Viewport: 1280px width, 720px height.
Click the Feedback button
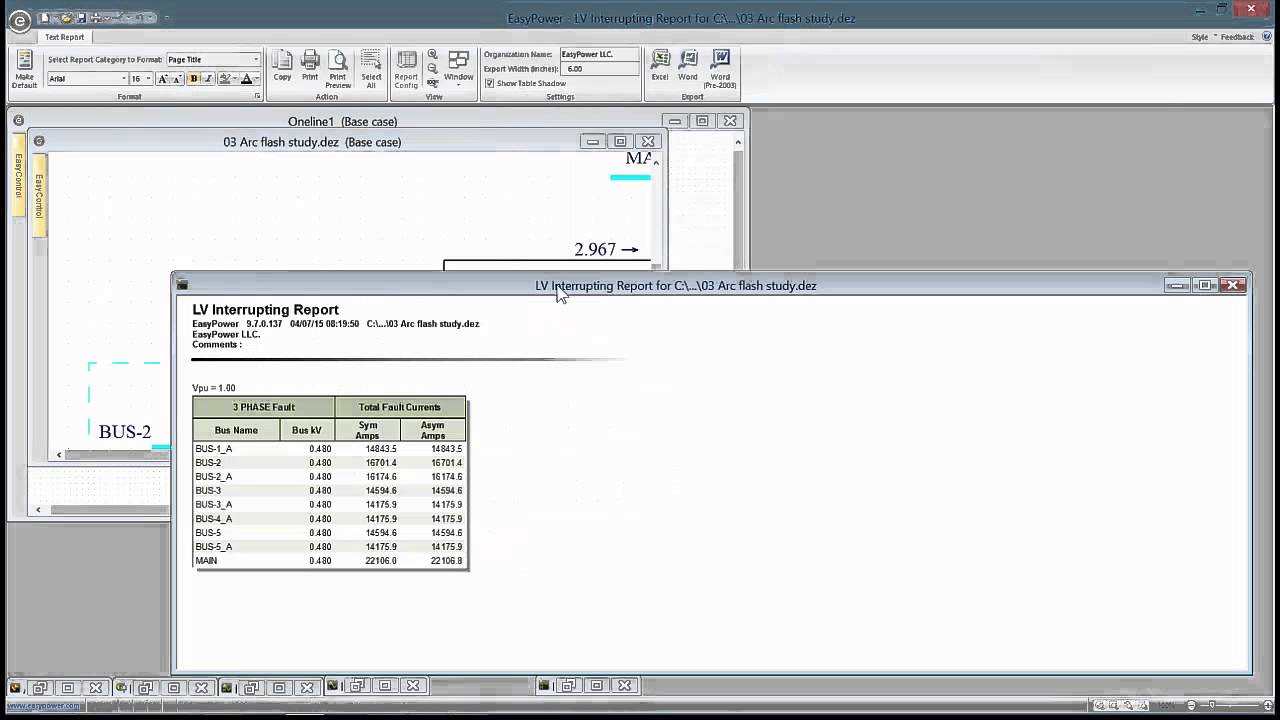1237,37
